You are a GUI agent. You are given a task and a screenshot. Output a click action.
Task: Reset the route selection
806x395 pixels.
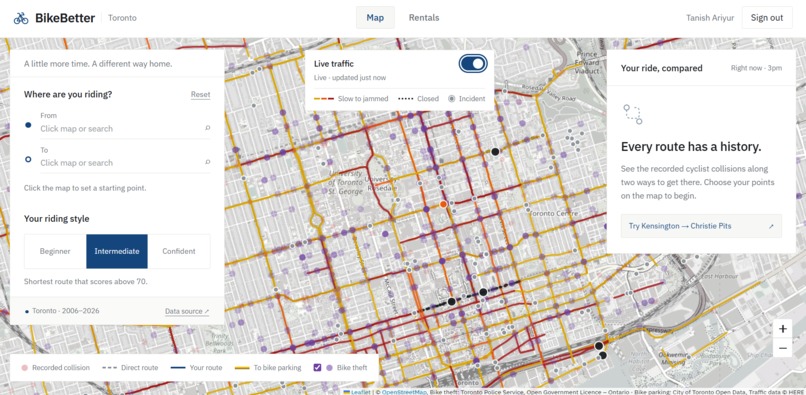[x=200, y=95]
